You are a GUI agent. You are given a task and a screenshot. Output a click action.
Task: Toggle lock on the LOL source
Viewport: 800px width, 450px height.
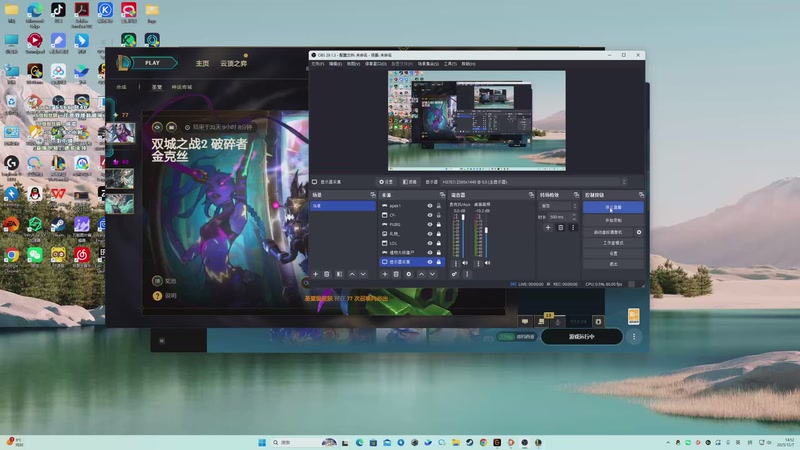(438, 243)
